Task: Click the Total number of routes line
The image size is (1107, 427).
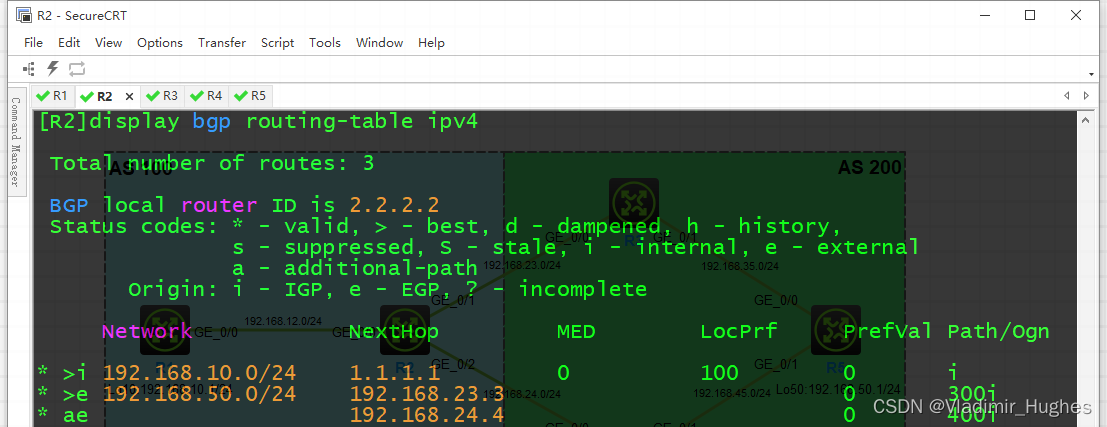Action: [212, 163]
